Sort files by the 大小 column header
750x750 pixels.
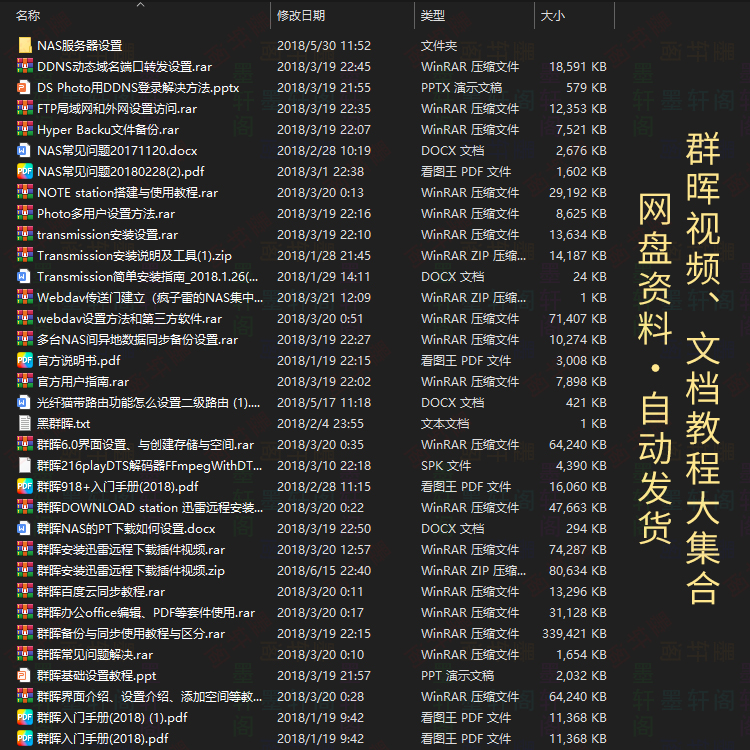553,16
